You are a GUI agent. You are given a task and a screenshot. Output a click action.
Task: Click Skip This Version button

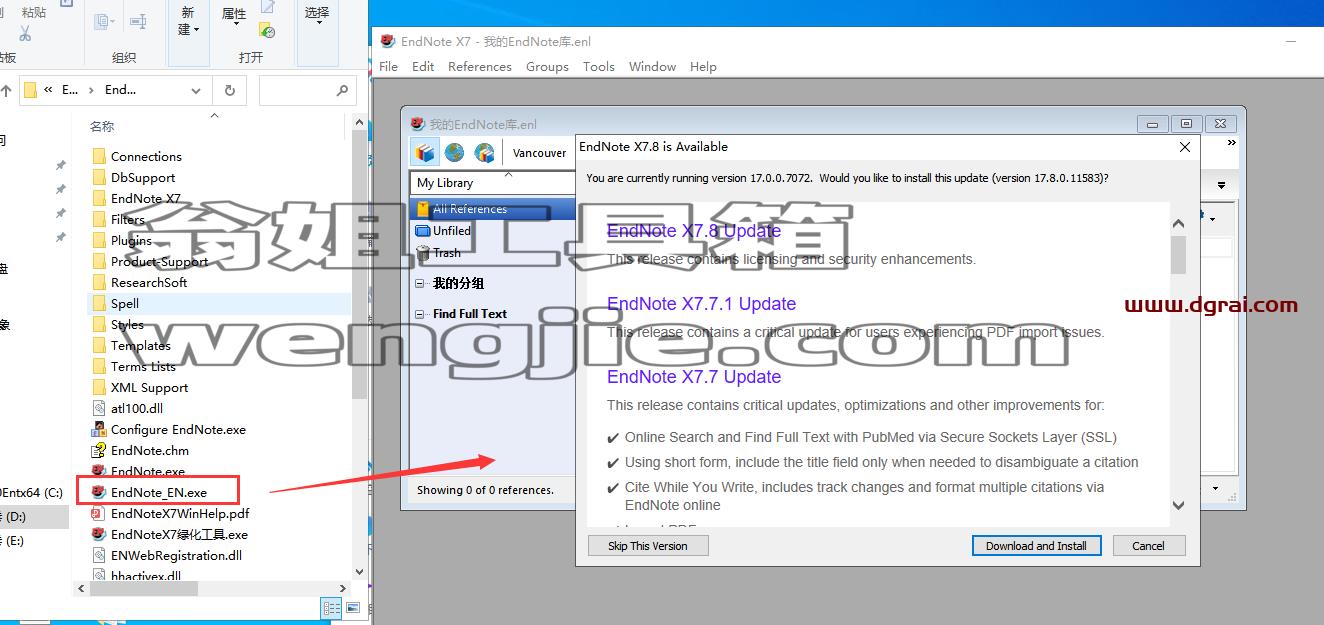click(648, 546)
